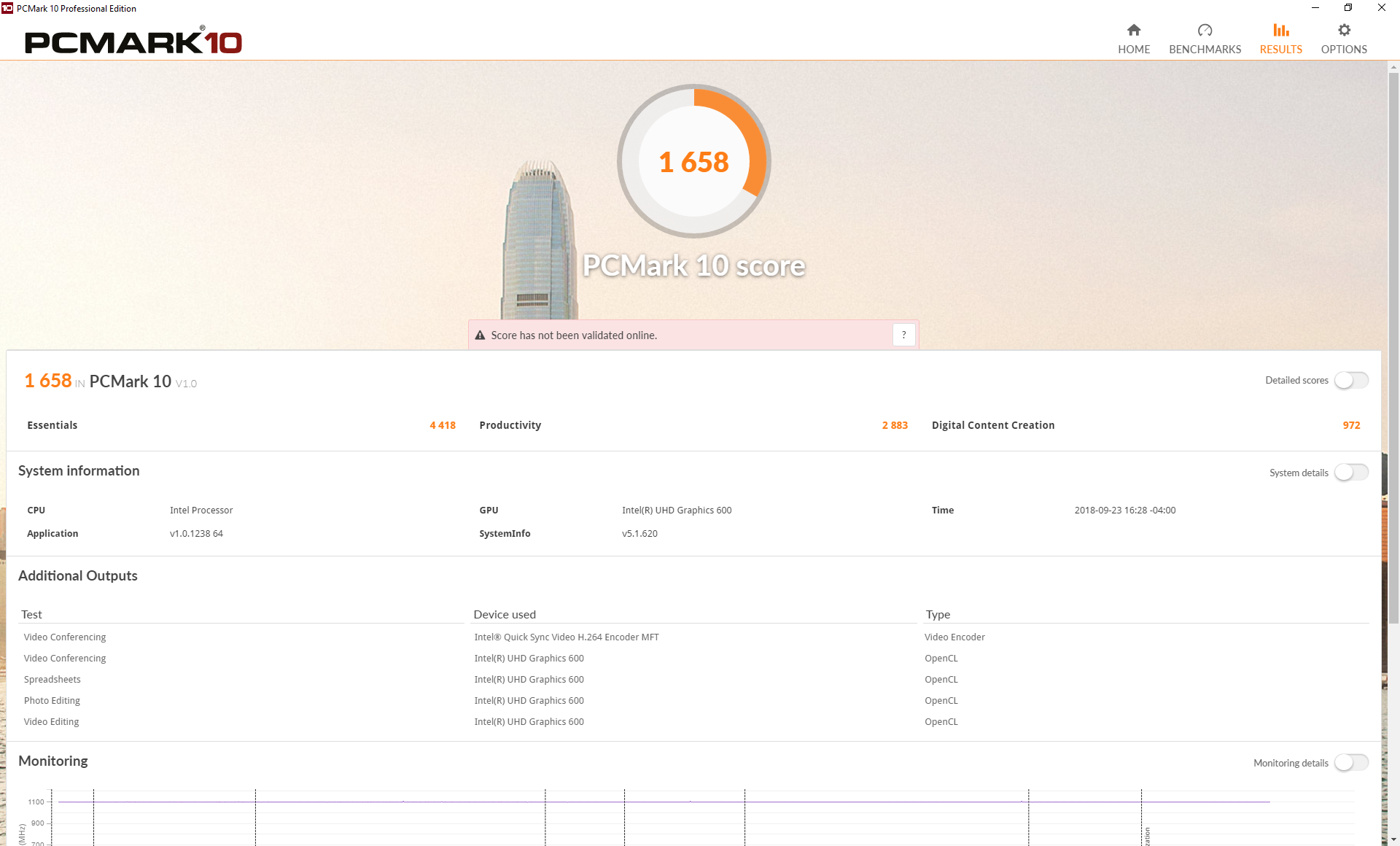Click the Monitoring heading

point(53,761)
